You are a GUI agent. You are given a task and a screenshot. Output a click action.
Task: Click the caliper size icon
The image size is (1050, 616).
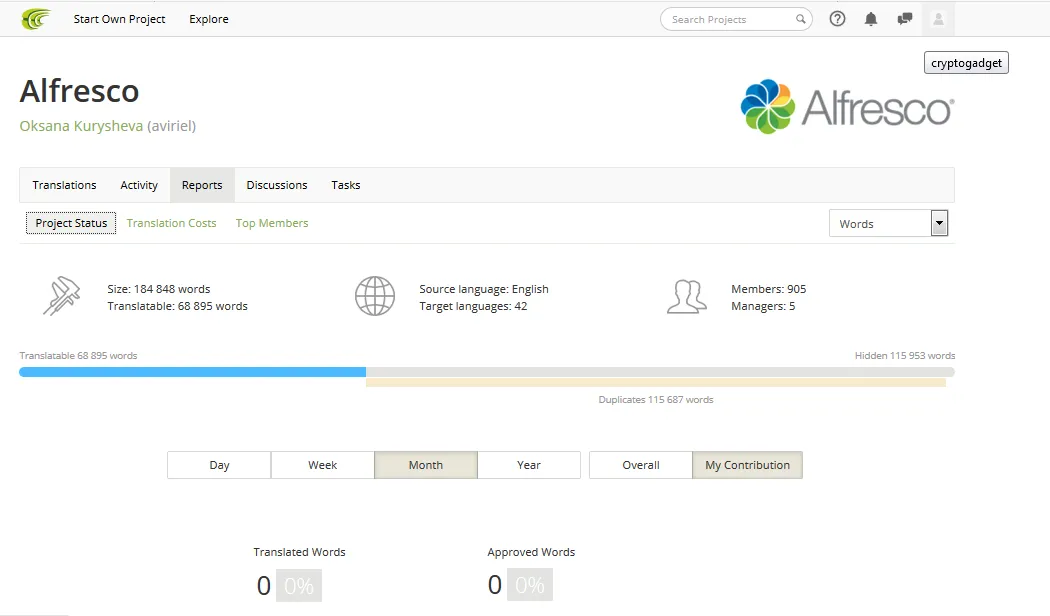pyautogui.click(x=62, y=295)
